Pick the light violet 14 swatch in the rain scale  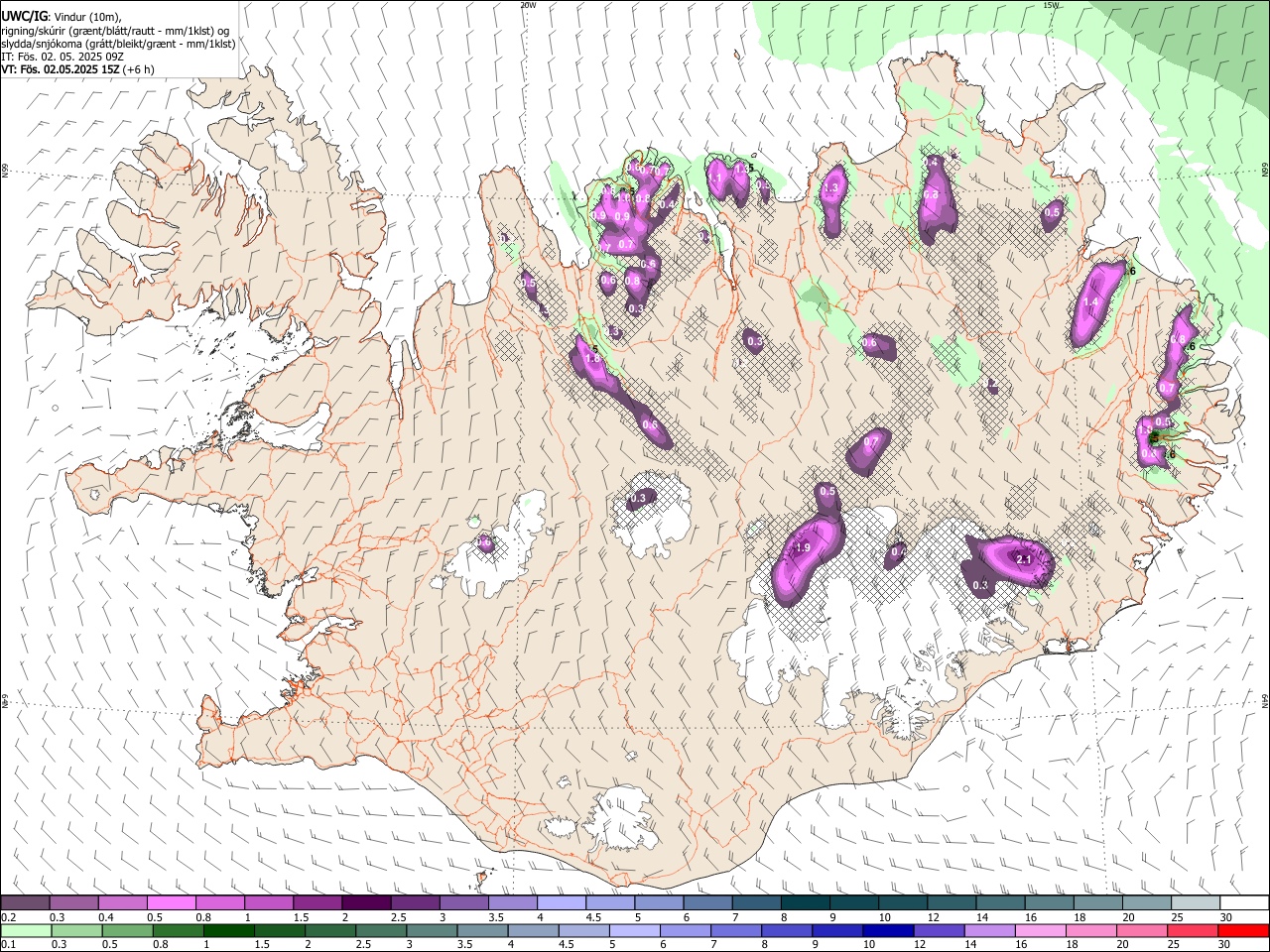(989, 931)
